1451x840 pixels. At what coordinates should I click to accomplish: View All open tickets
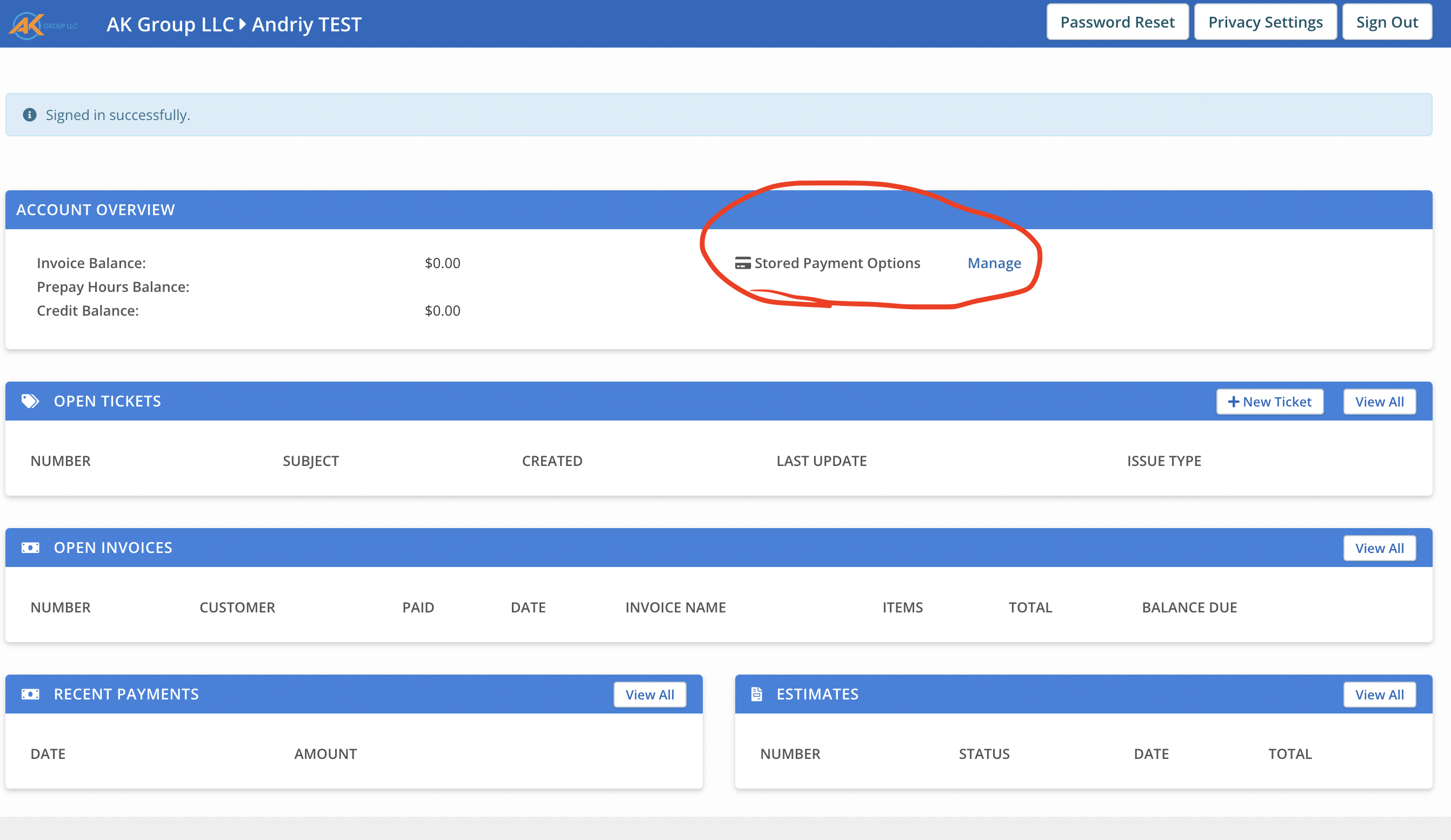tap(1379, 402)
